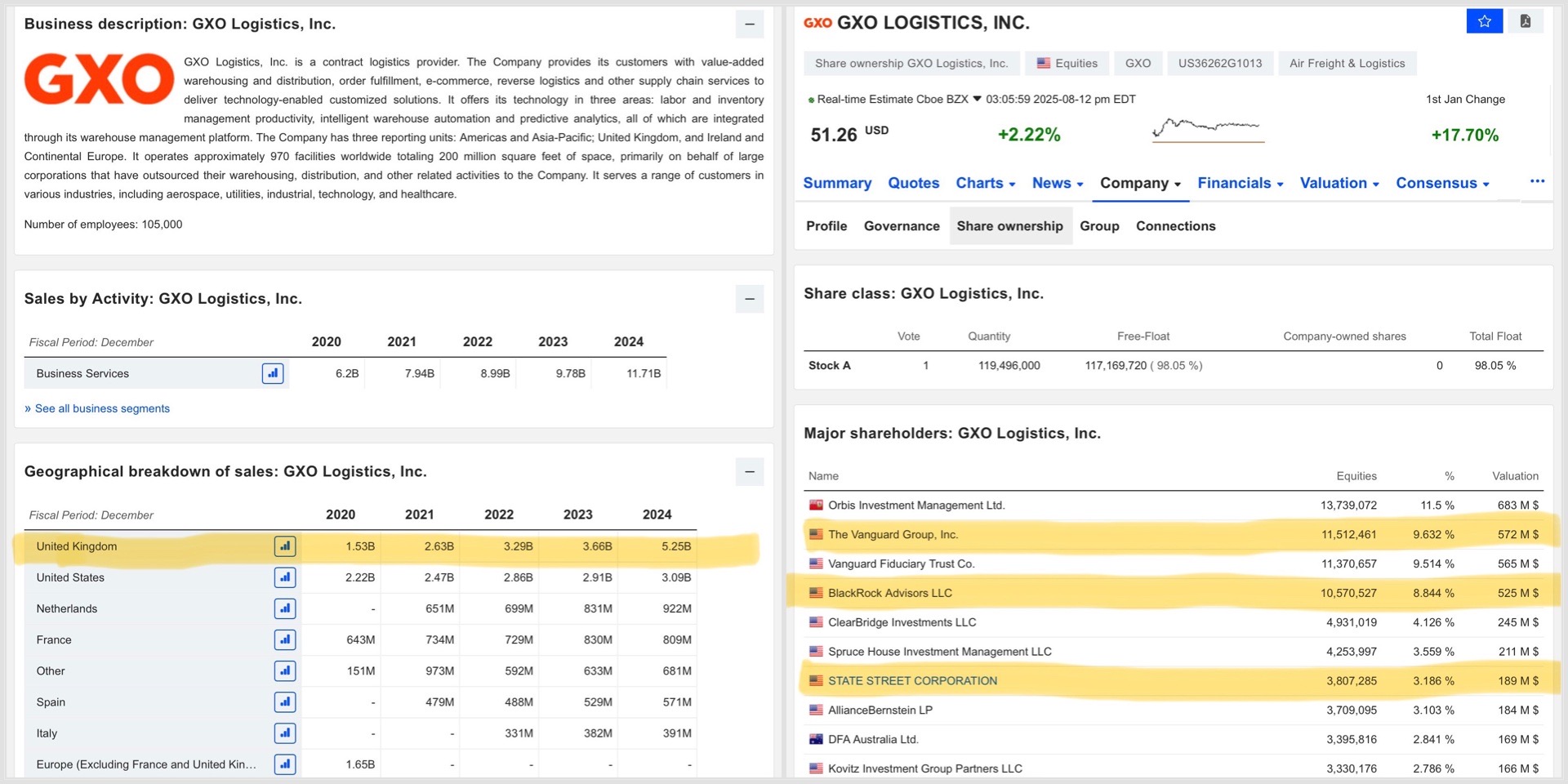1568x784 pixels.
Task: Click the GXO logo in business description
Action: point(99,79)
